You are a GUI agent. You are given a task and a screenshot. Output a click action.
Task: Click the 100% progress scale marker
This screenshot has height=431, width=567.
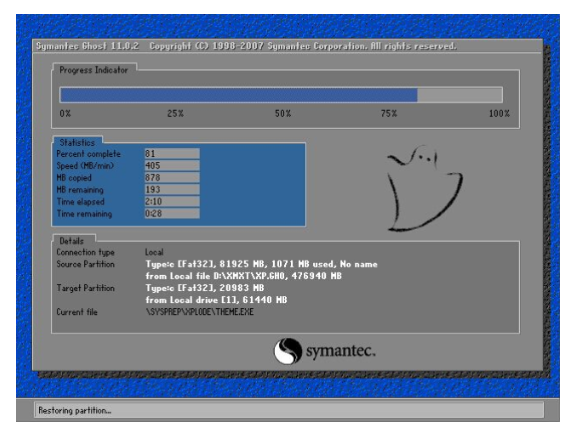(x=499, y=114)
